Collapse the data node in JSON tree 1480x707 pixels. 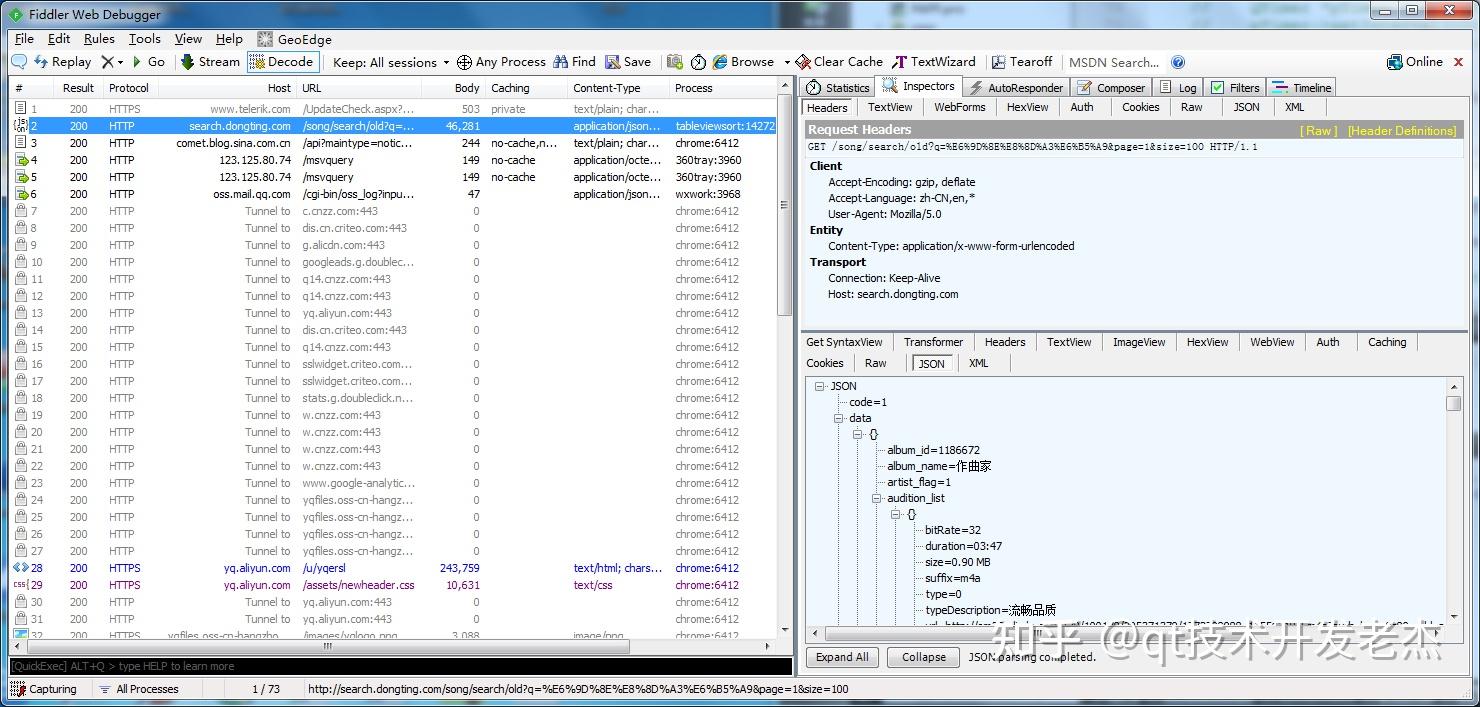[x=839, y=418]
